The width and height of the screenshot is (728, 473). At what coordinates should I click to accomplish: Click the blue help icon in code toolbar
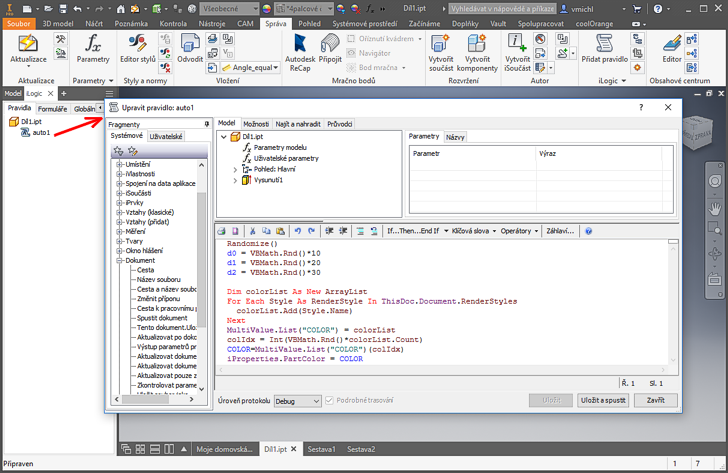(588, 231)
